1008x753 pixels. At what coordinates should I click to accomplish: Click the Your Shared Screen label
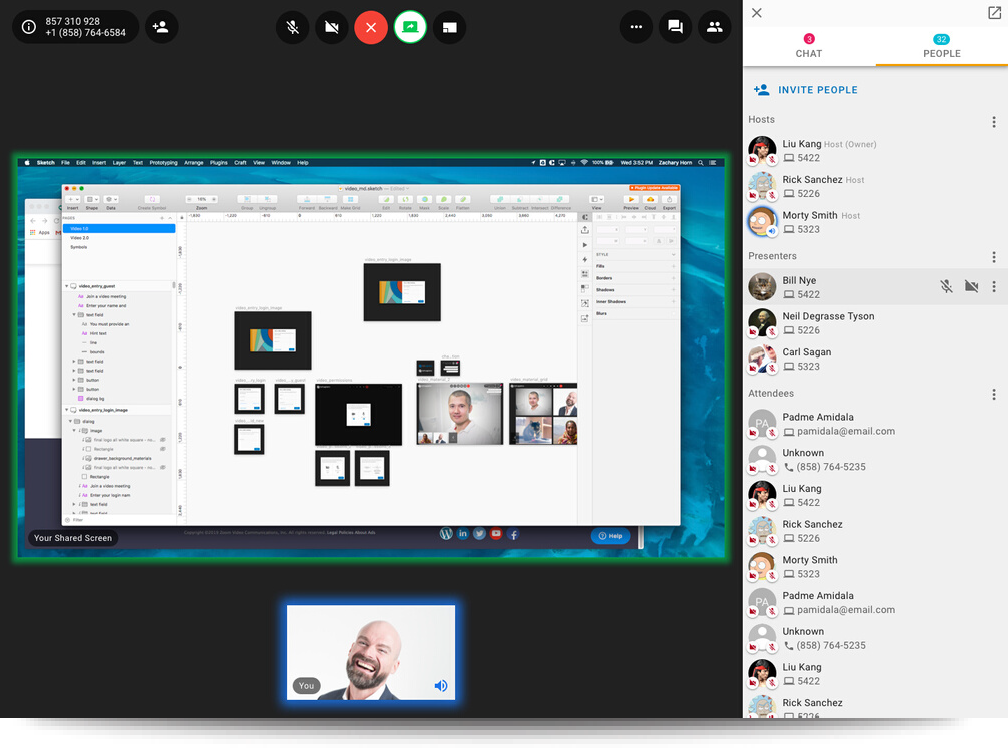click(x=73, y=538)
